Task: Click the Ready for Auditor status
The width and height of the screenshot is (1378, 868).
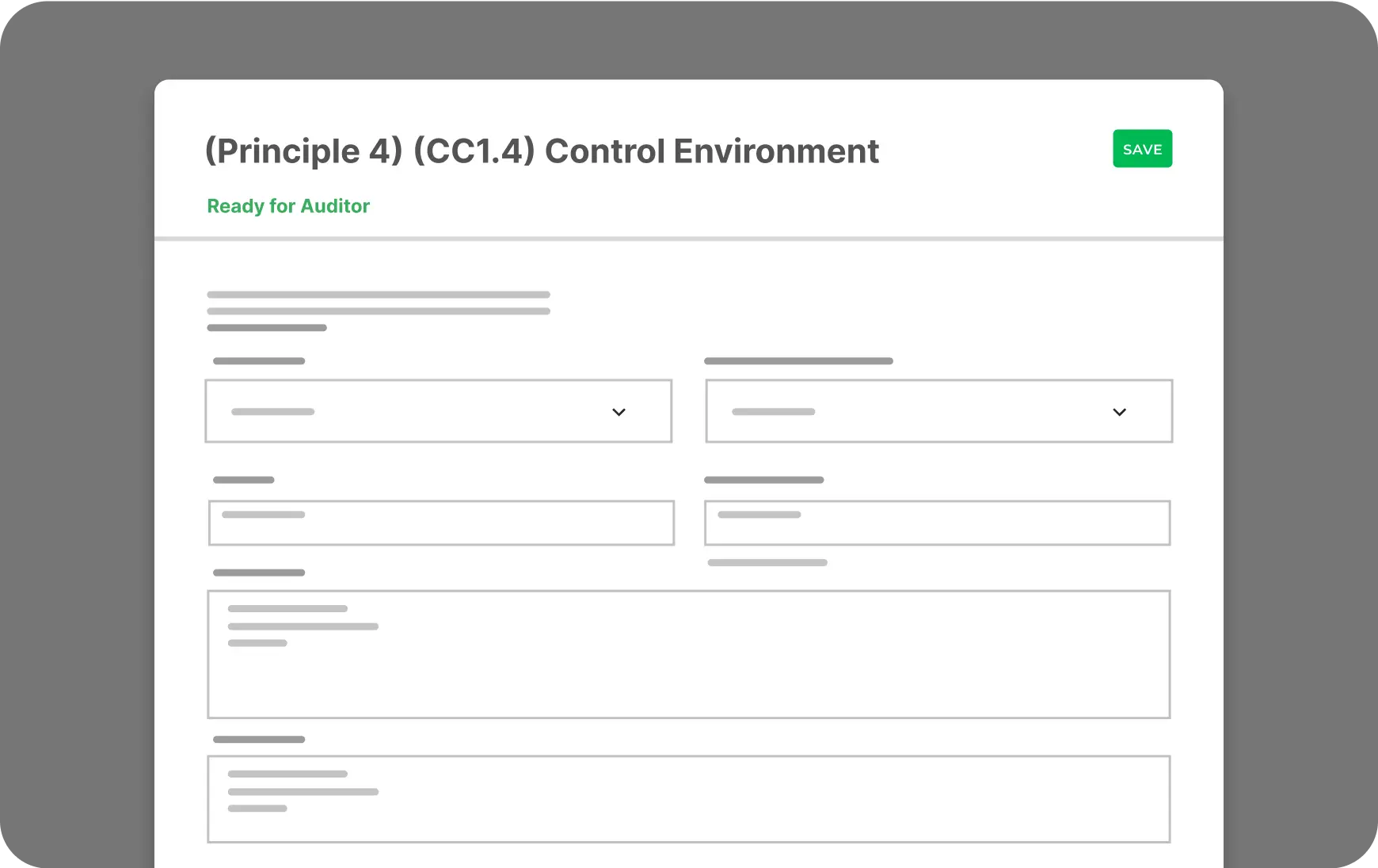Action: click(x=288, y=206)
